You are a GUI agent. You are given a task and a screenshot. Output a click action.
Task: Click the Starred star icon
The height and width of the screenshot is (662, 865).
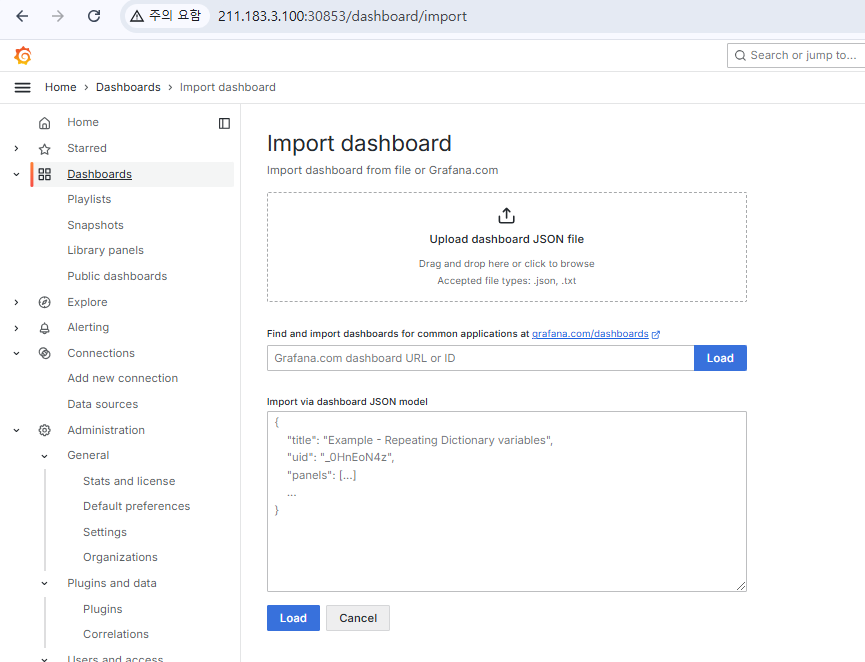coord(45,148)
